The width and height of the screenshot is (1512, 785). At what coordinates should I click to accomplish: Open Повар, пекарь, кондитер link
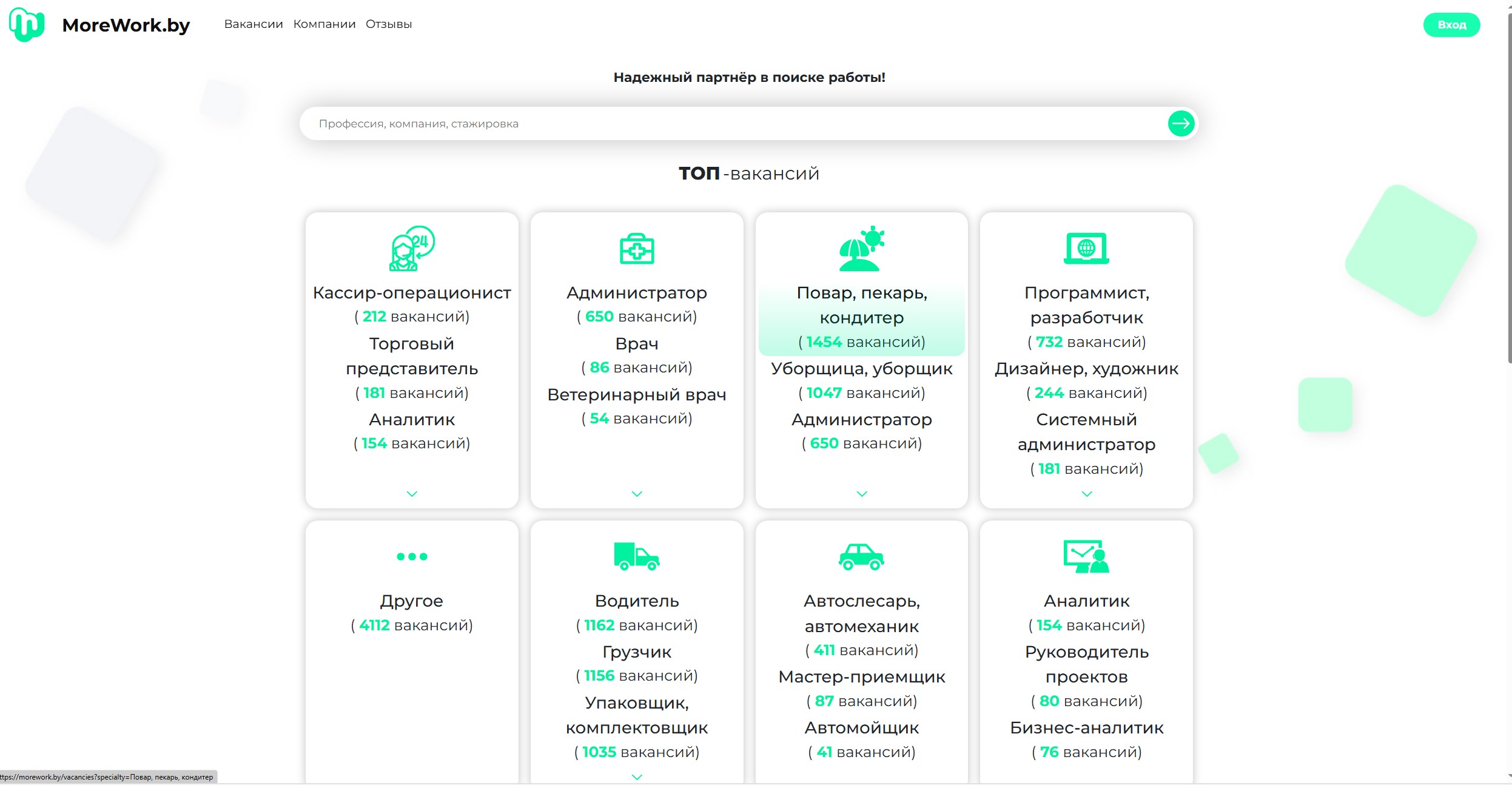tap(862, 305)
